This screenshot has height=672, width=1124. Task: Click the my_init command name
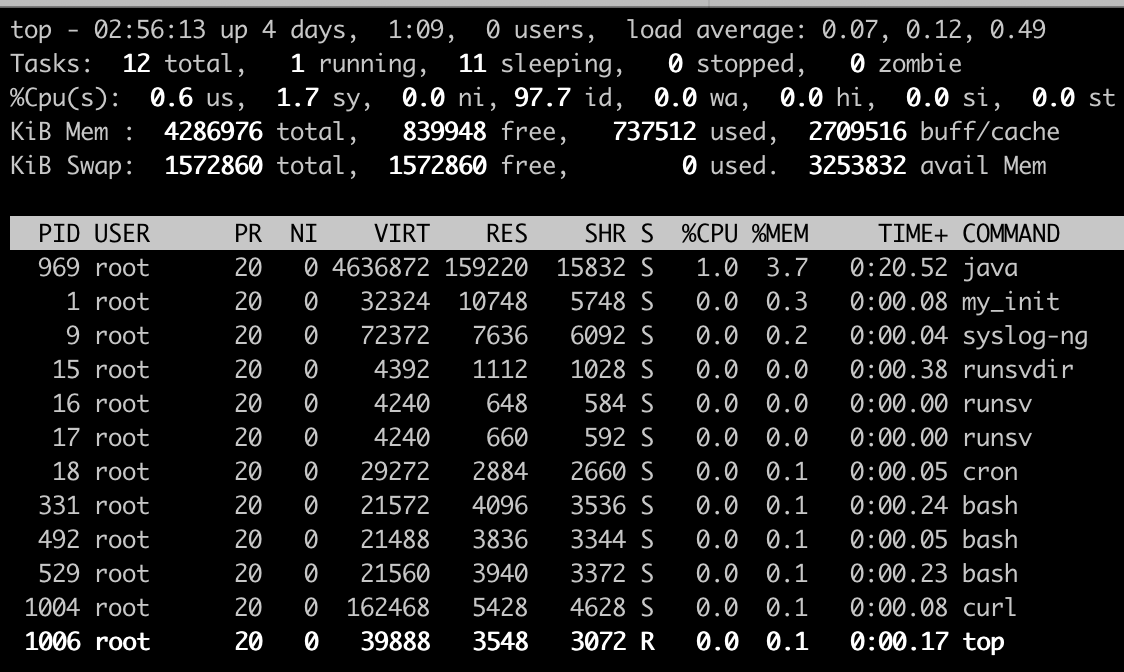pyautogui.click(x=1011, y=302)
